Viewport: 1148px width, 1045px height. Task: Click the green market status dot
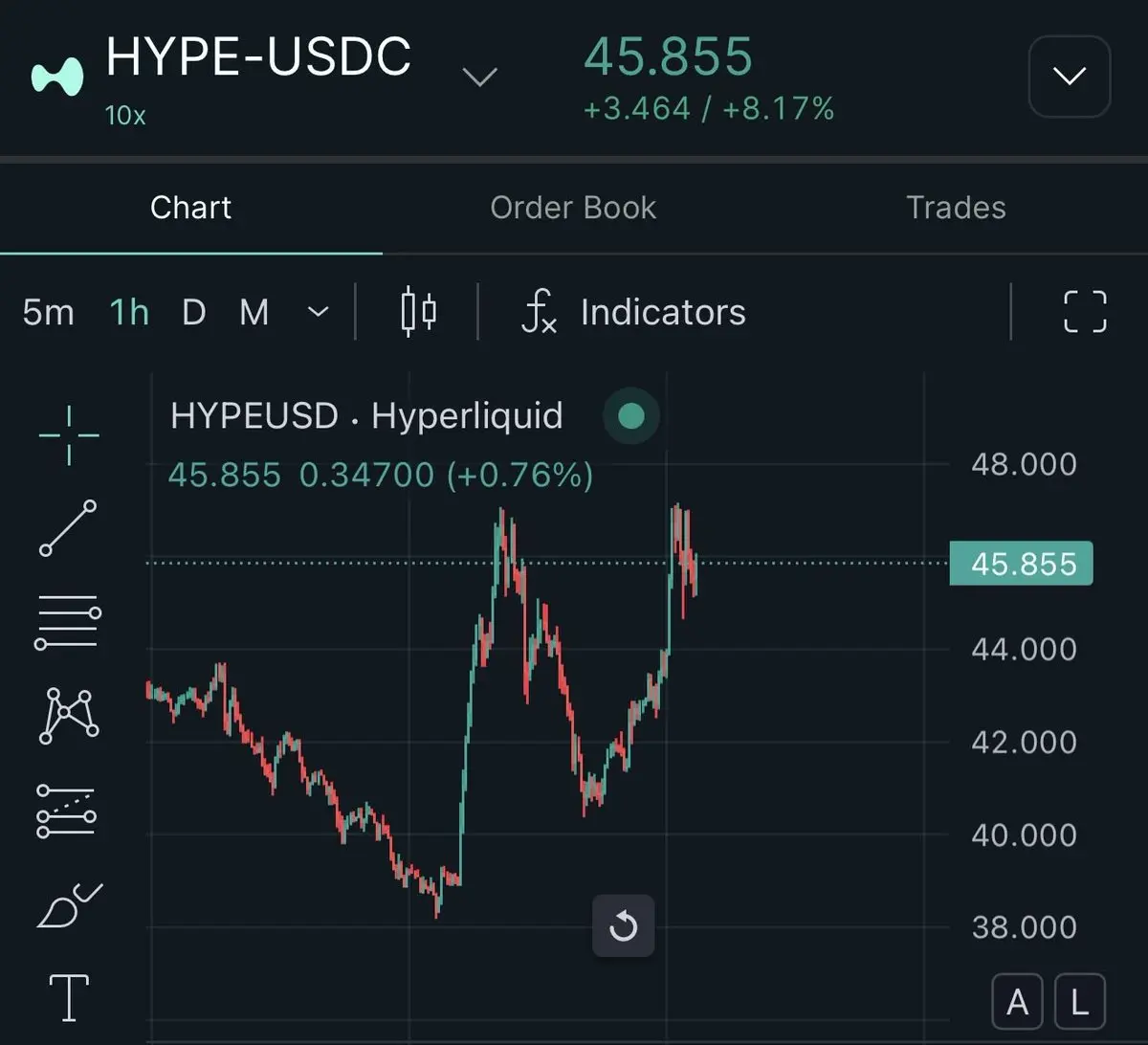pos(631,416)
